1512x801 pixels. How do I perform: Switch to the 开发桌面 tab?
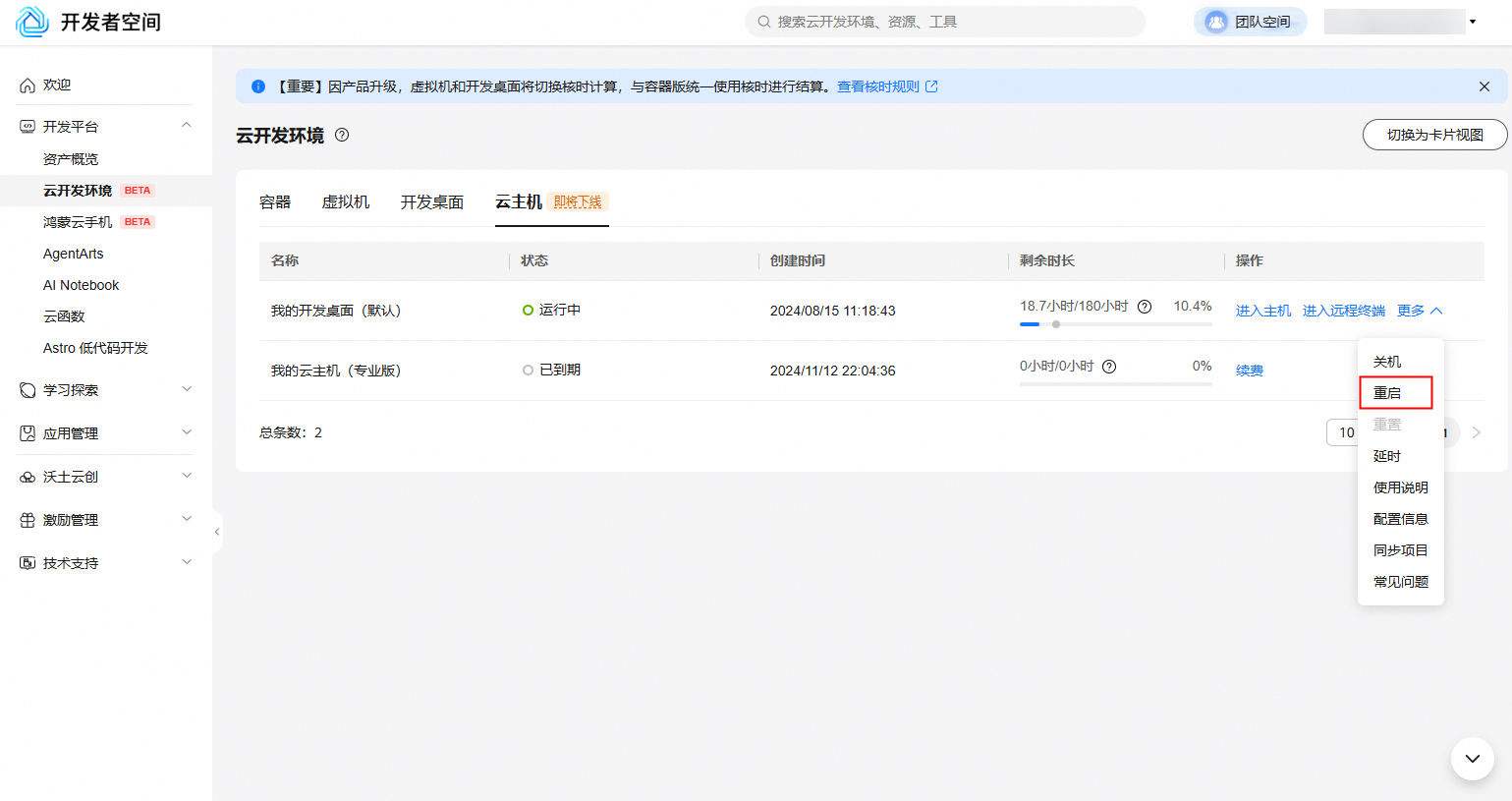(432, 201)
